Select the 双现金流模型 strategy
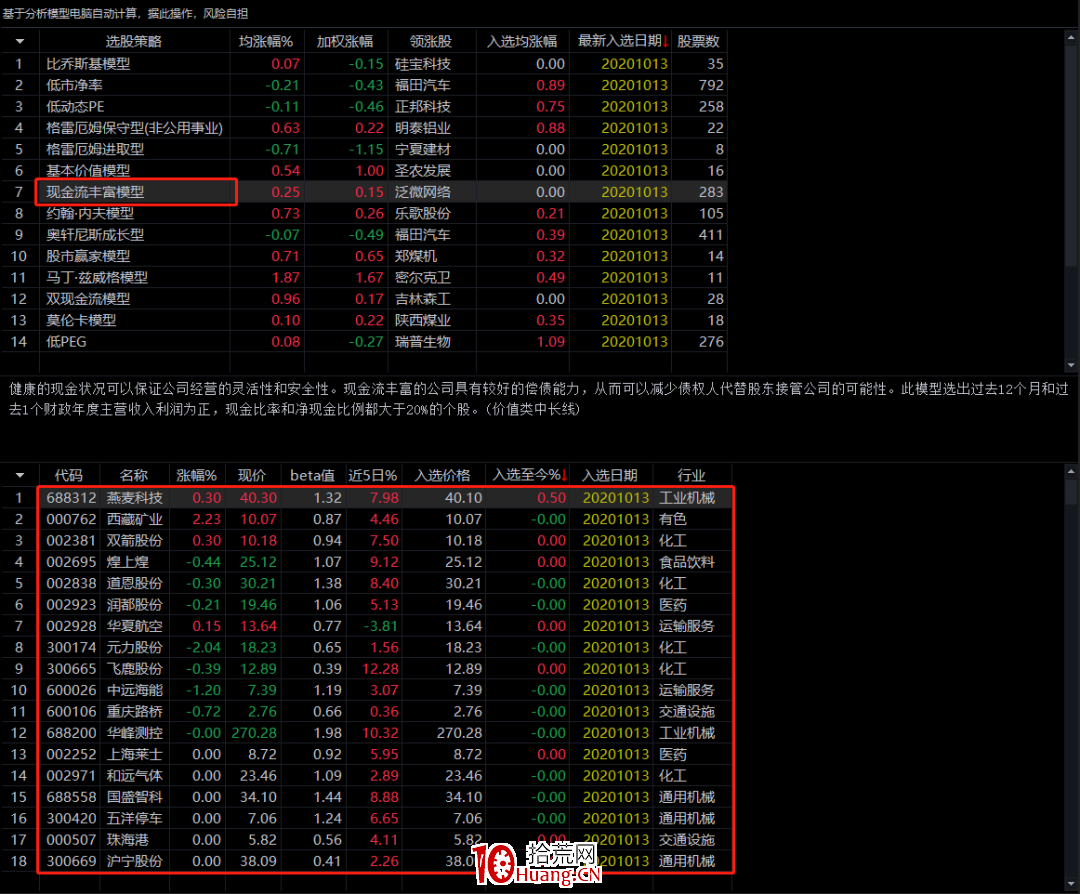1080x894 pixels. [88, 299]
